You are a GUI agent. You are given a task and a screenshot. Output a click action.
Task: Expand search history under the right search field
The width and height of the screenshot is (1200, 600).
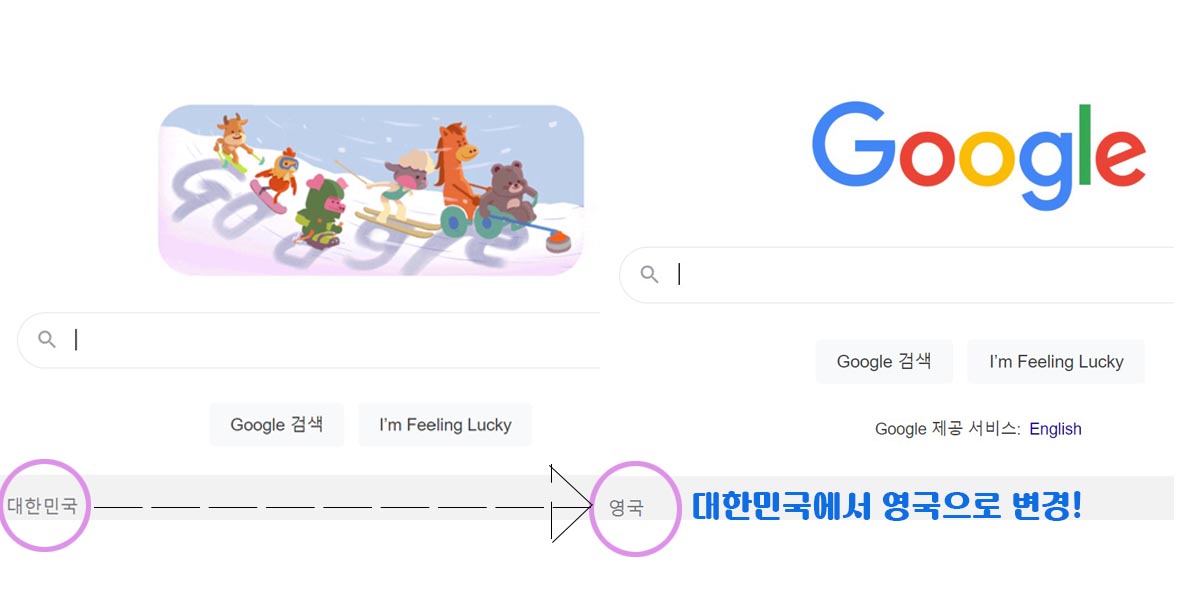coord(900,273)
